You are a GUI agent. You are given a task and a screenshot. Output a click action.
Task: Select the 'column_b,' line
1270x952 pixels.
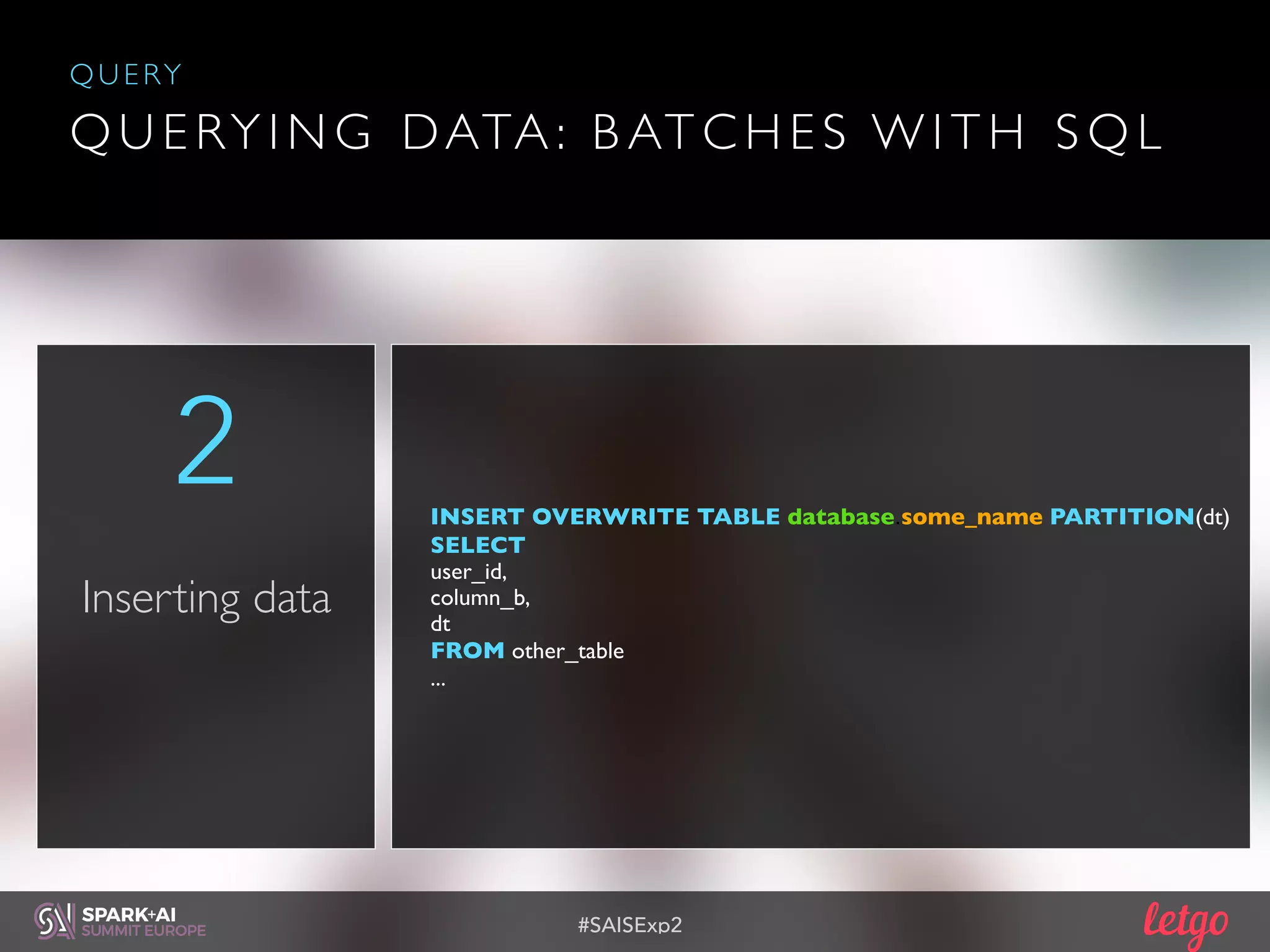click(x=480, y=598)
